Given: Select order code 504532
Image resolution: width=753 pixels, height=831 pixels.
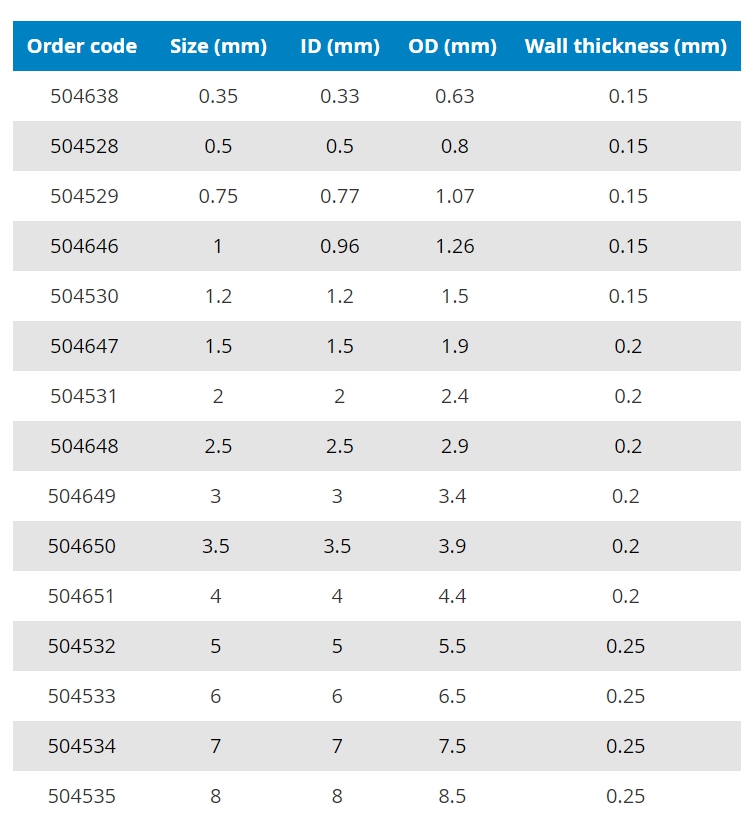Looking at the screenshot, I should (x=82, y=646).
